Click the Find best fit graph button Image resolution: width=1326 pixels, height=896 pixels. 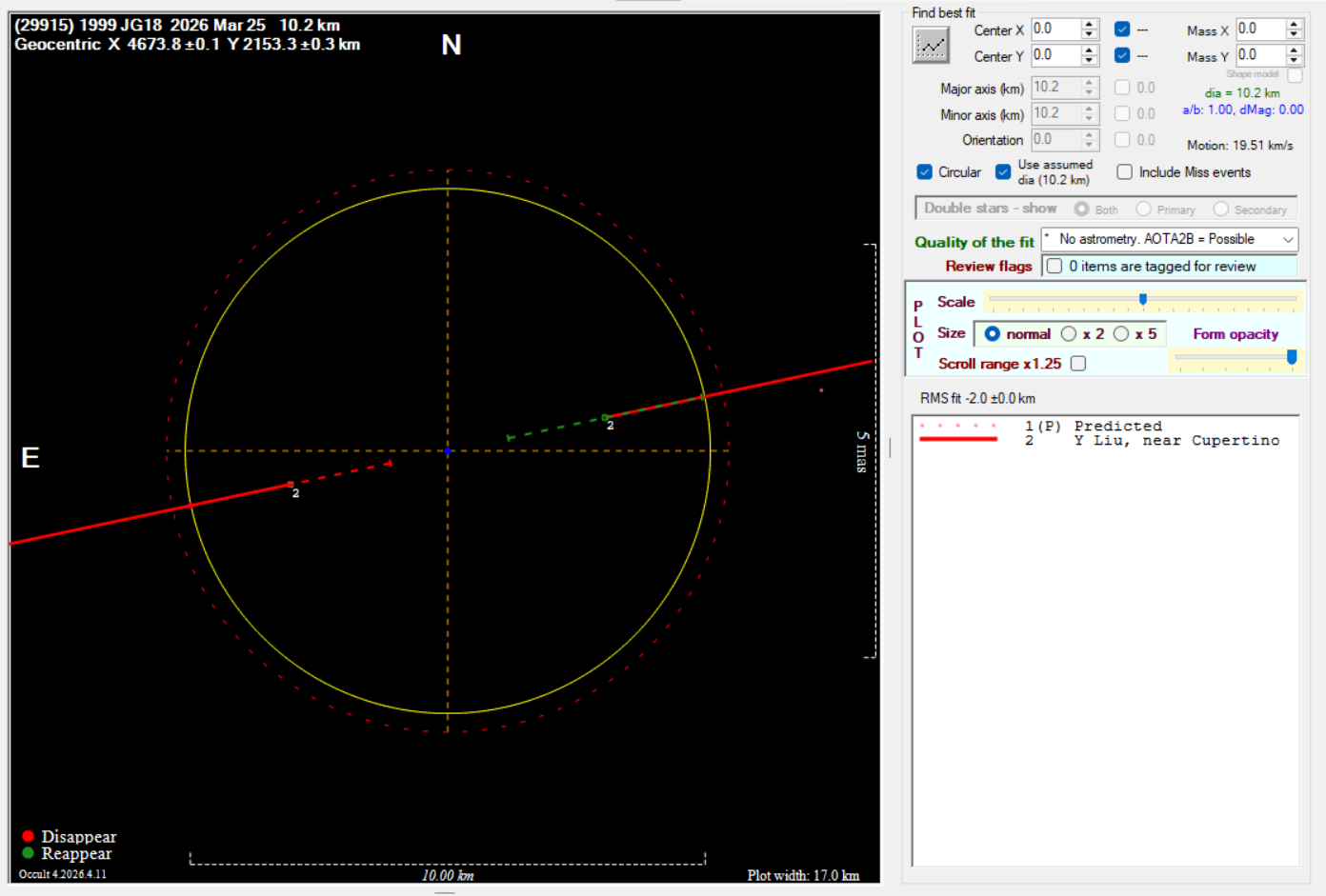pos(931,45)
